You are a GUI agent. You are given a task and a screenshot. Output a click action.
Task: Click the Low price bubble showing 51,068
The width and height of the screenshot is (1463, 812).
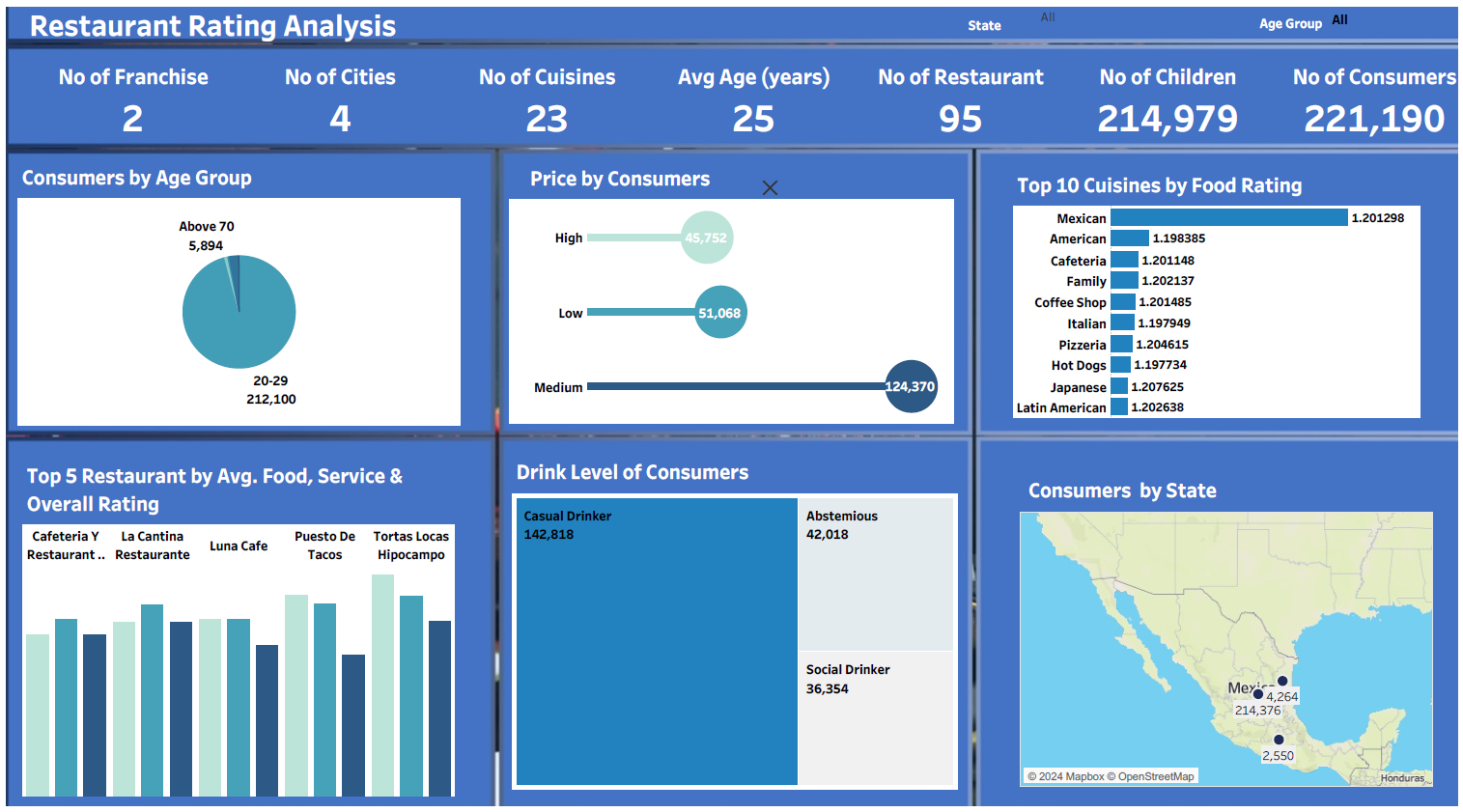coord(720,313)
